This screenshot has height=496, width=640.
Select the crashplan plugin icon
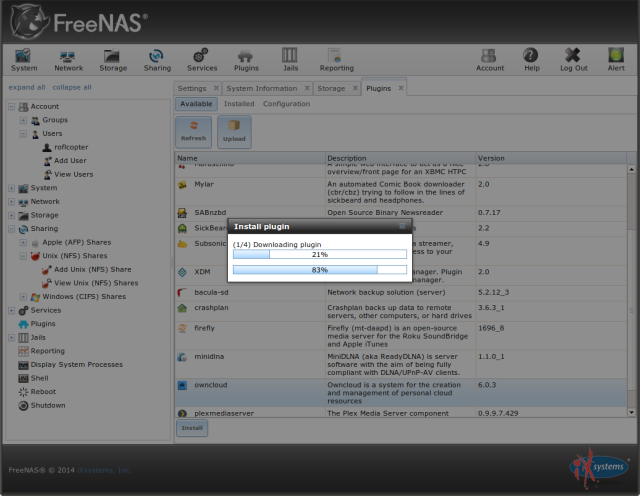tap(182, 308)
